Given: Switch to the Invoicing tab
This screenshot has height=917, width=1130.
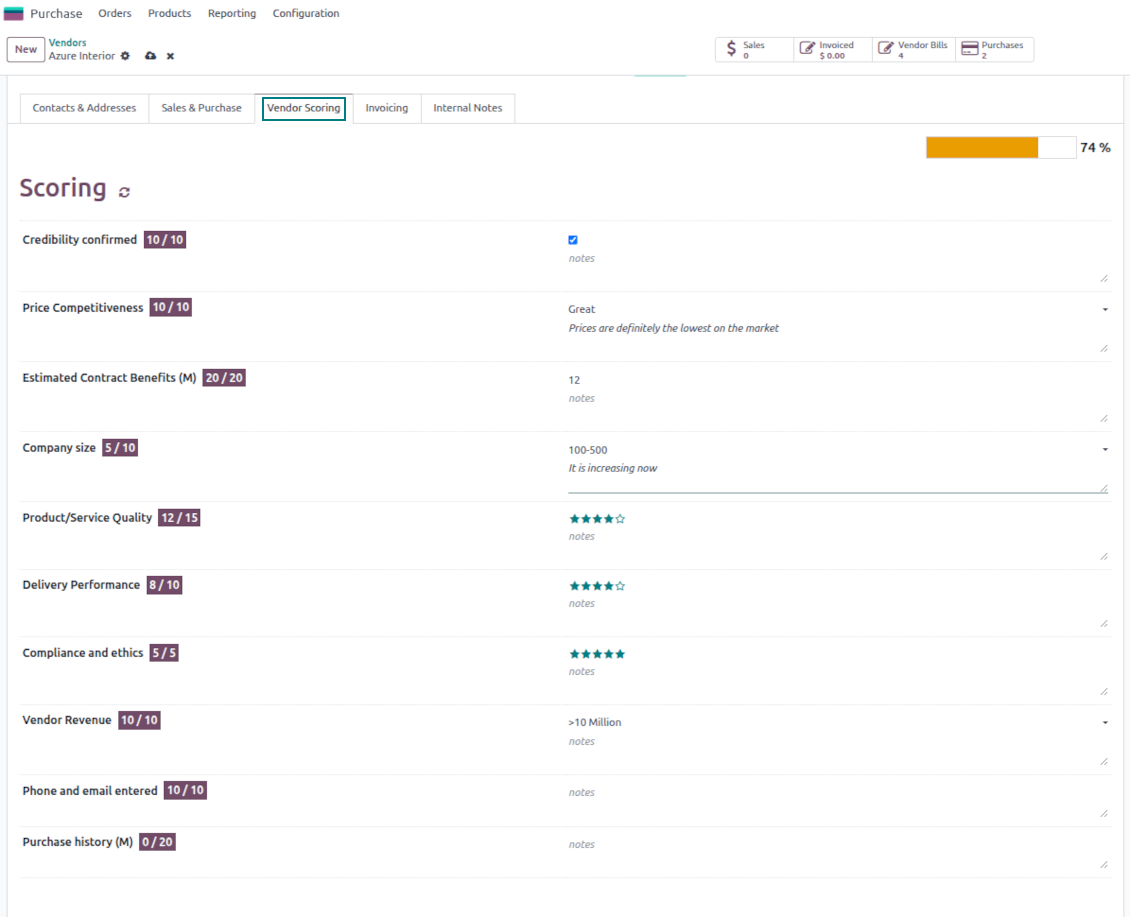Looking at the screenshot, I should [x=386, y=108].
